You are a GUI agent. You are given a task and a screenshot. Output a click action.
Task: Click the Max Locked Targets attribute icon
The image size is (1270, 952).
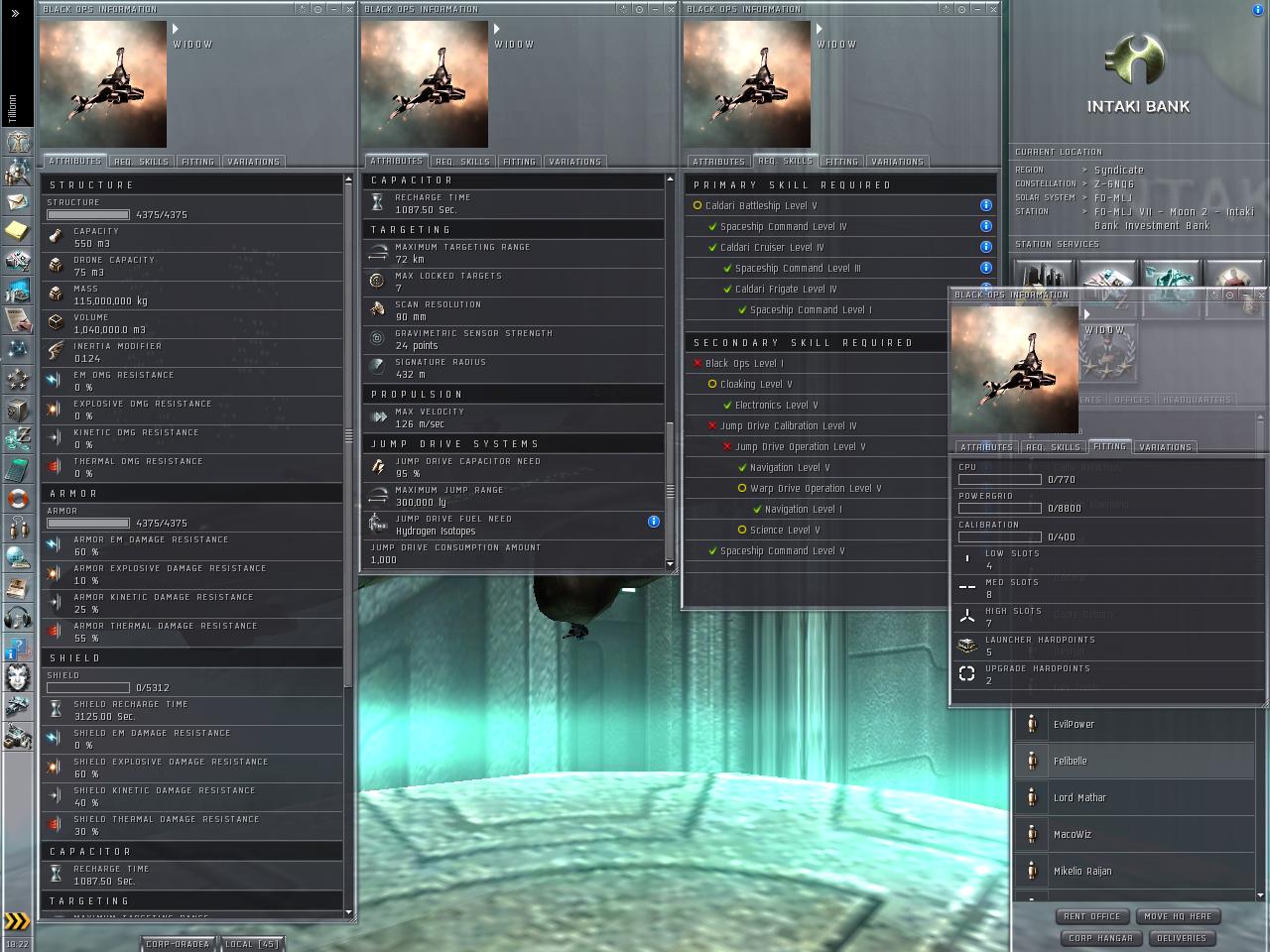pos(377,282)
